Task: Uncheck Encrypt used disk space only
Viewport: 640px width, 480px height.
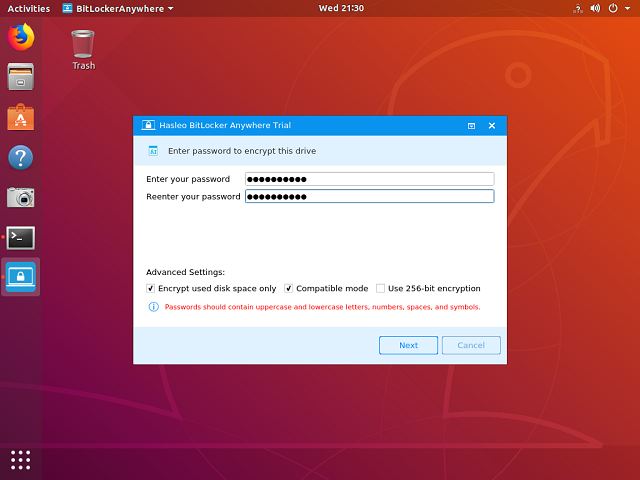Action: (151, 289)
